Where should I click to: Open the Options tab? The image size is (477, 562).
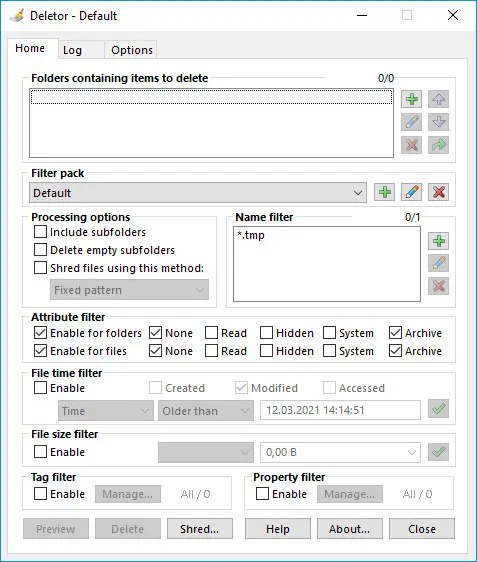132,50
